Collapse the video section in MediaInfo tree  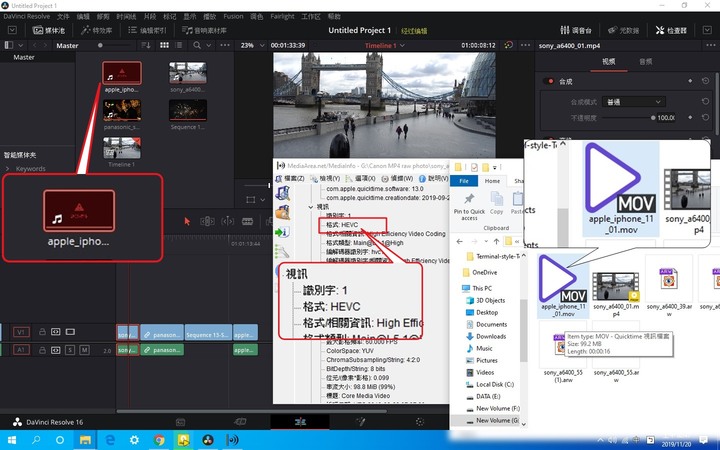pos(311,207)
